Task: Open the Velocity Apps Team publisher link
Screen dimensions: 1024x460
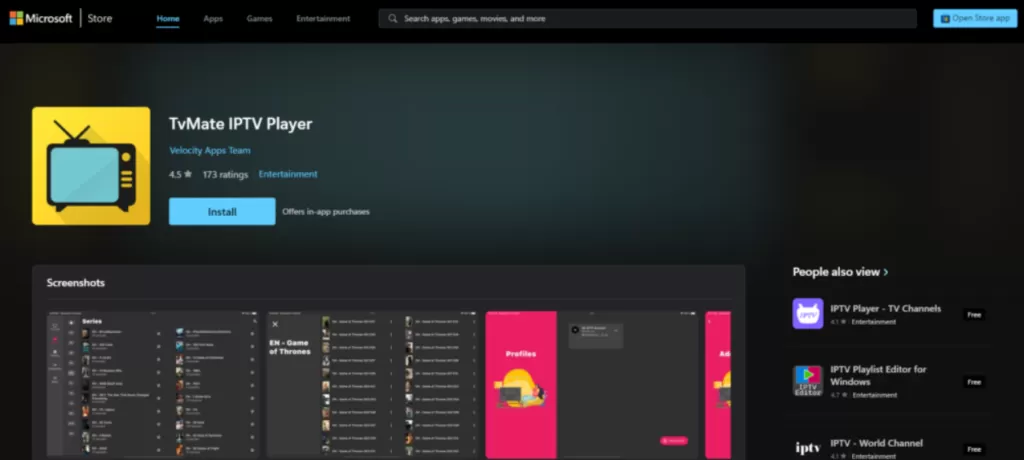Action: coord(210,150)
